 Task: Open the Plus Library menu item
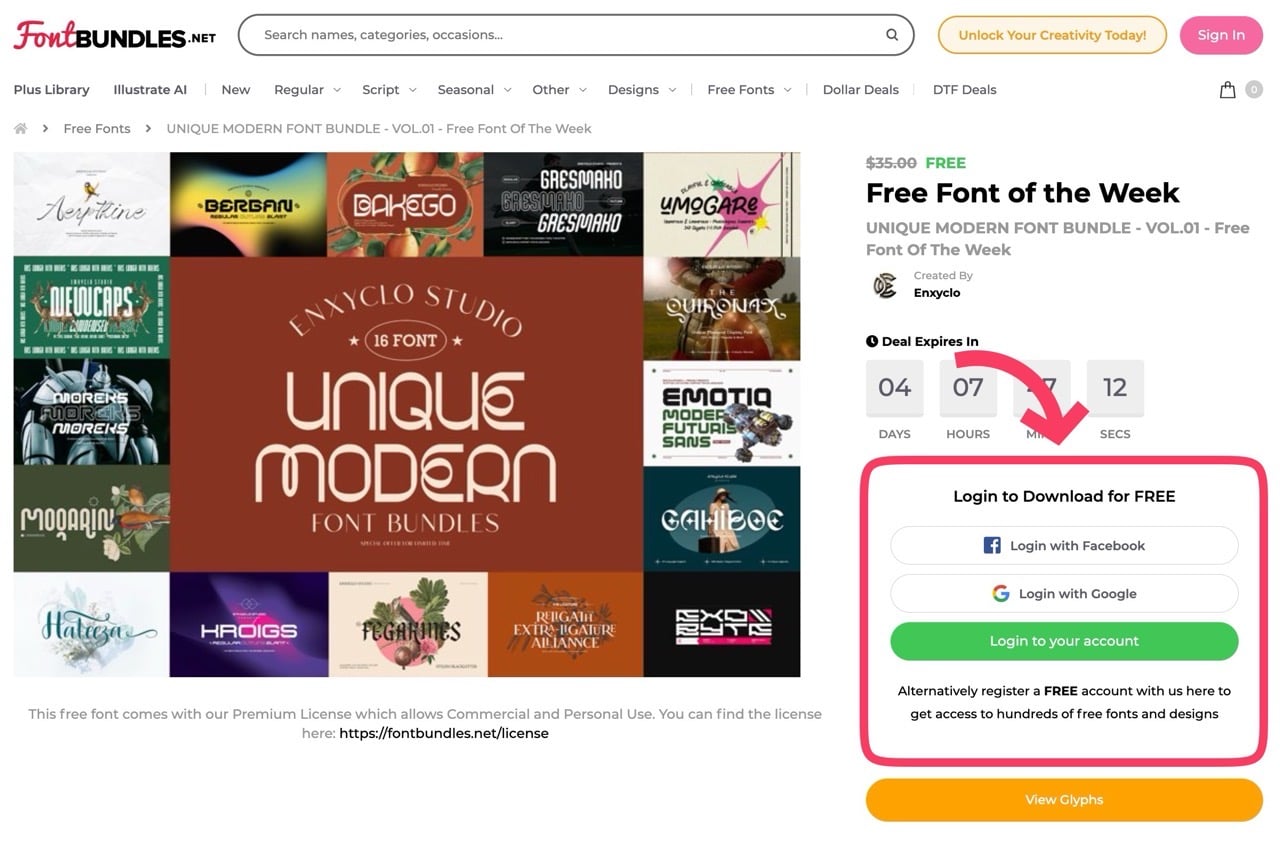(x=51, y=90)
